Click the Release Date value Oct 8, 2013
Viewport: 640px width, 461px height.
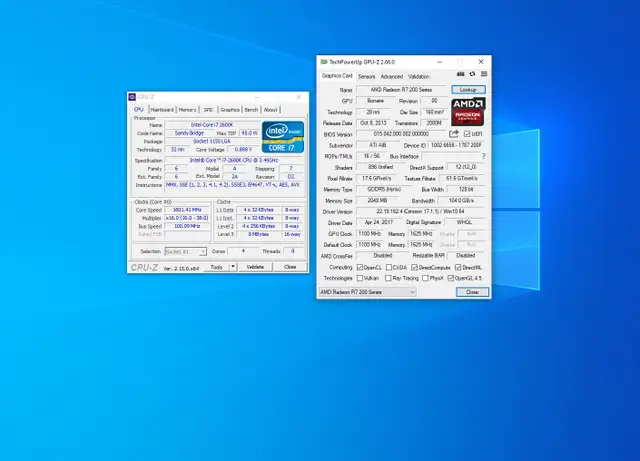tap(373, 123)
